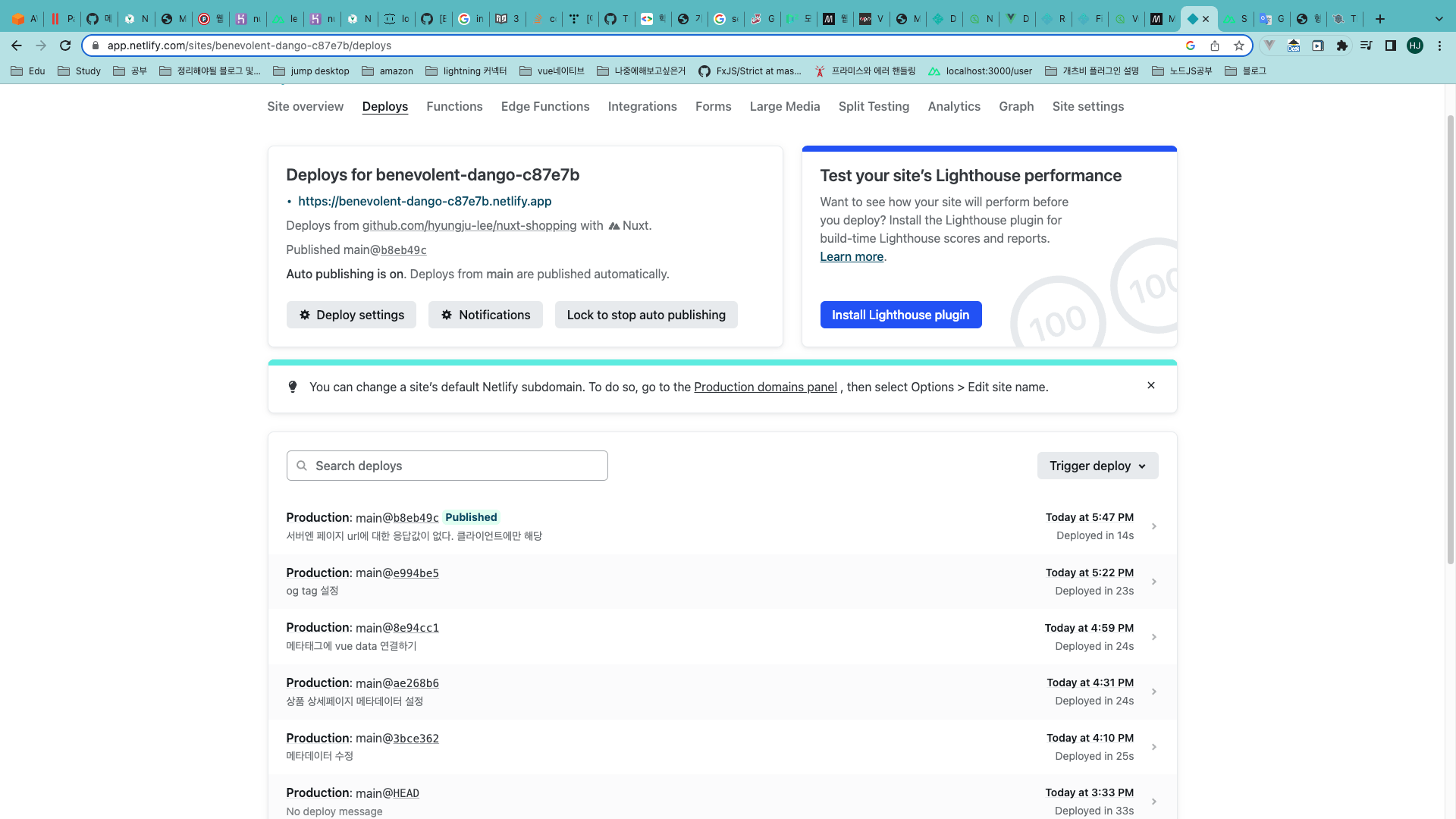Open the Forms tab
1456x819 pixels.
(x=714, y=106)
